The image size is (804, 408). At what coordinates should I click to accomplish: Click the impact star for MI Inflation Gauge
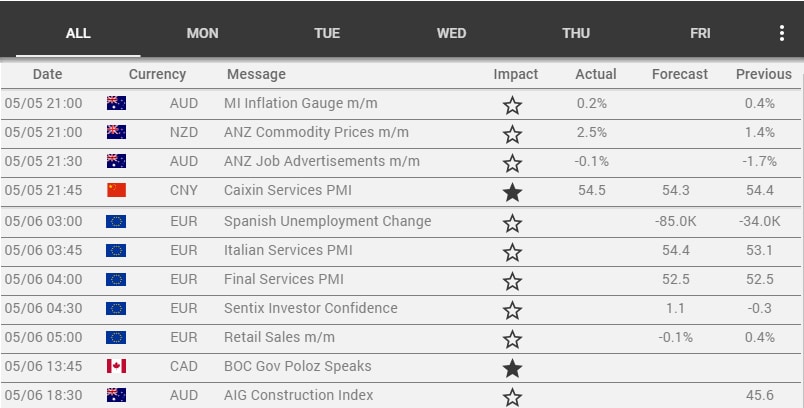coord(512,104)
